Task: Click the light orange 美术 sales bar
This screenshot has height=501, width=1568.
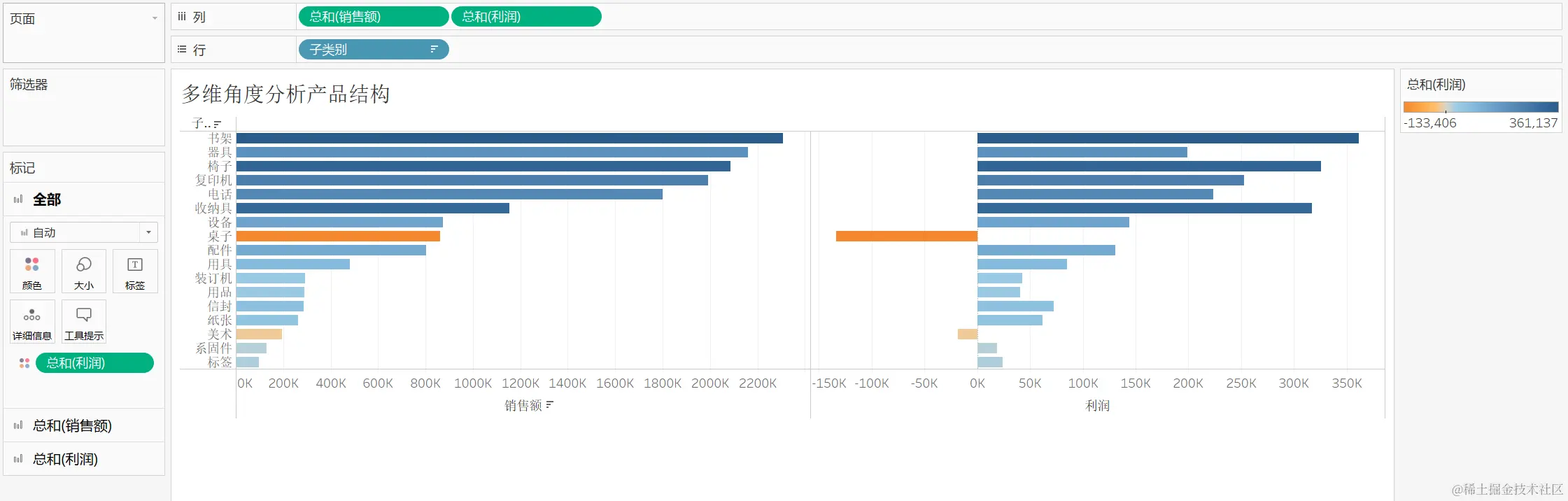Action: [259, 334]
